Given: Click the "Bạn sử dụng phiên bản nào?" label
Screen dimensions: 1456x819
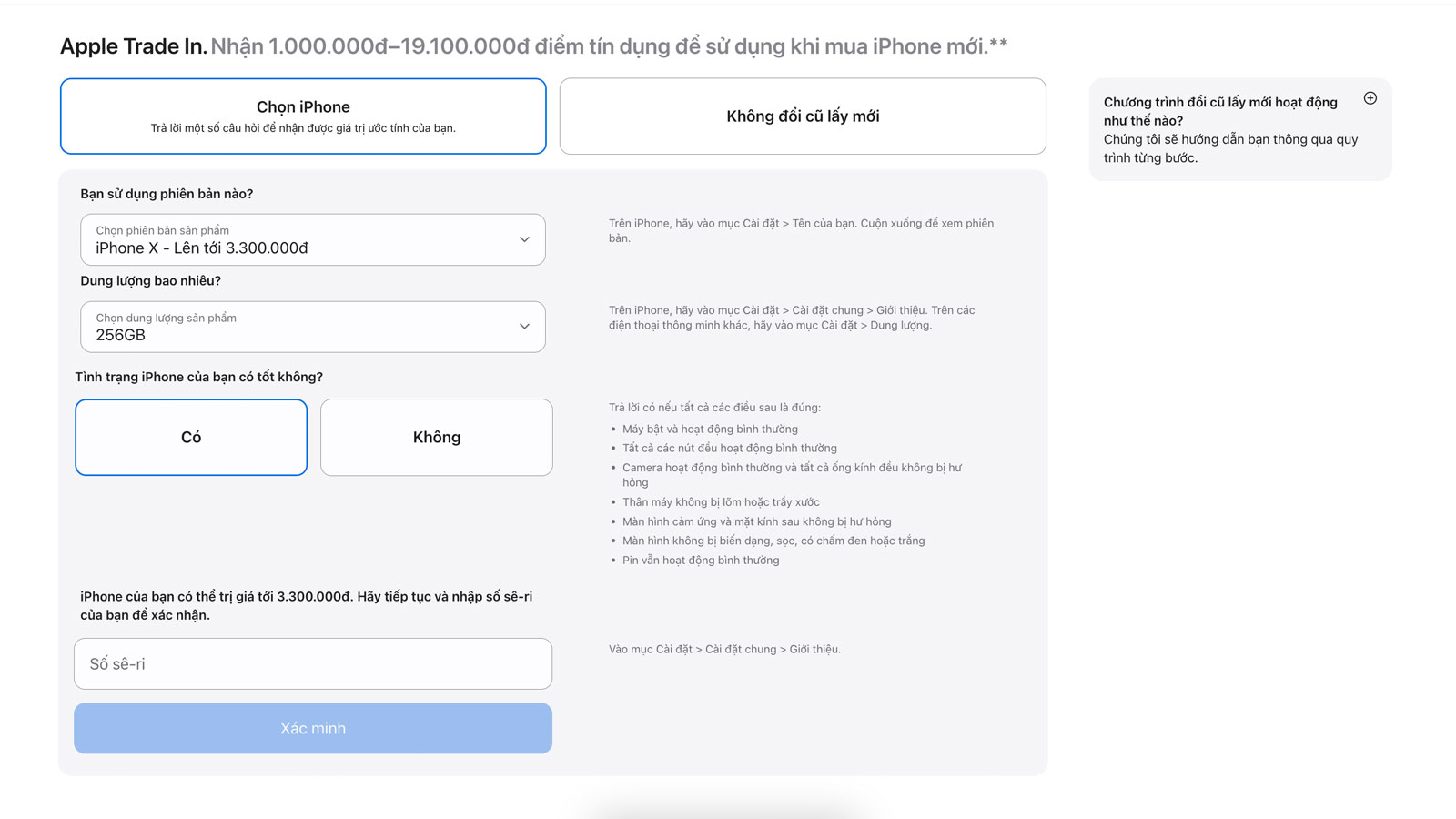Looking at the screenshot, I should (x=167, y=194).
